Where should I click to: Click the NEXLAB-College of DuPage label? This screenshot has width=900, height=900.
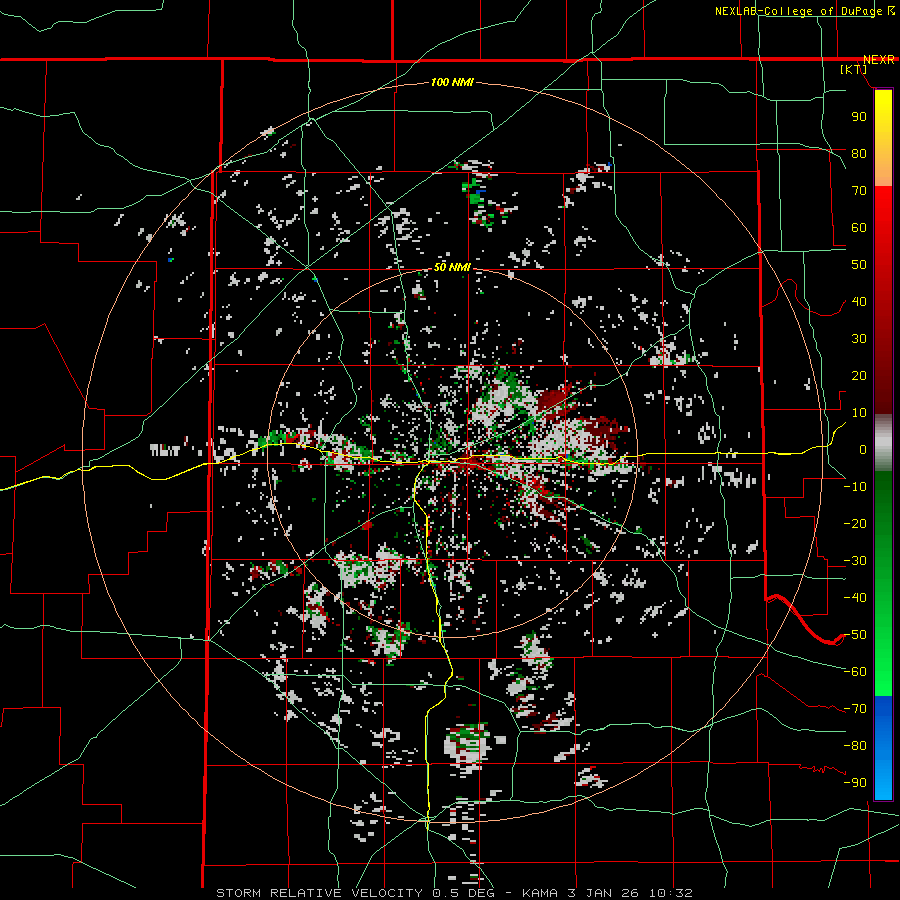(x=800, y=11)
